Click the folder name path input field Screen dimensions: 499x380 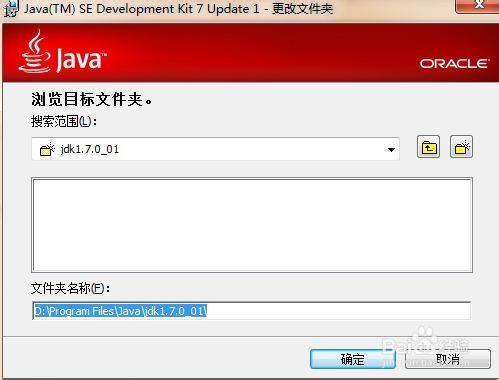[252, 311]
